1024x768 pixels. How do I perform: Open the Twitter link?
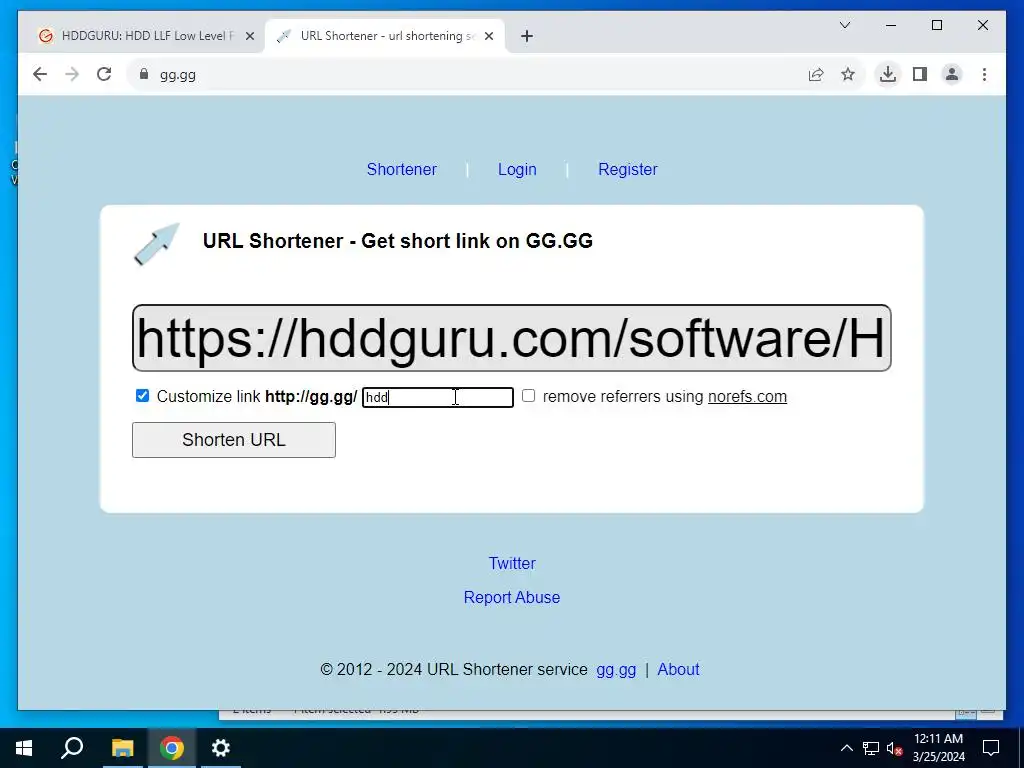pyautogui.click(x=512, y=563)
